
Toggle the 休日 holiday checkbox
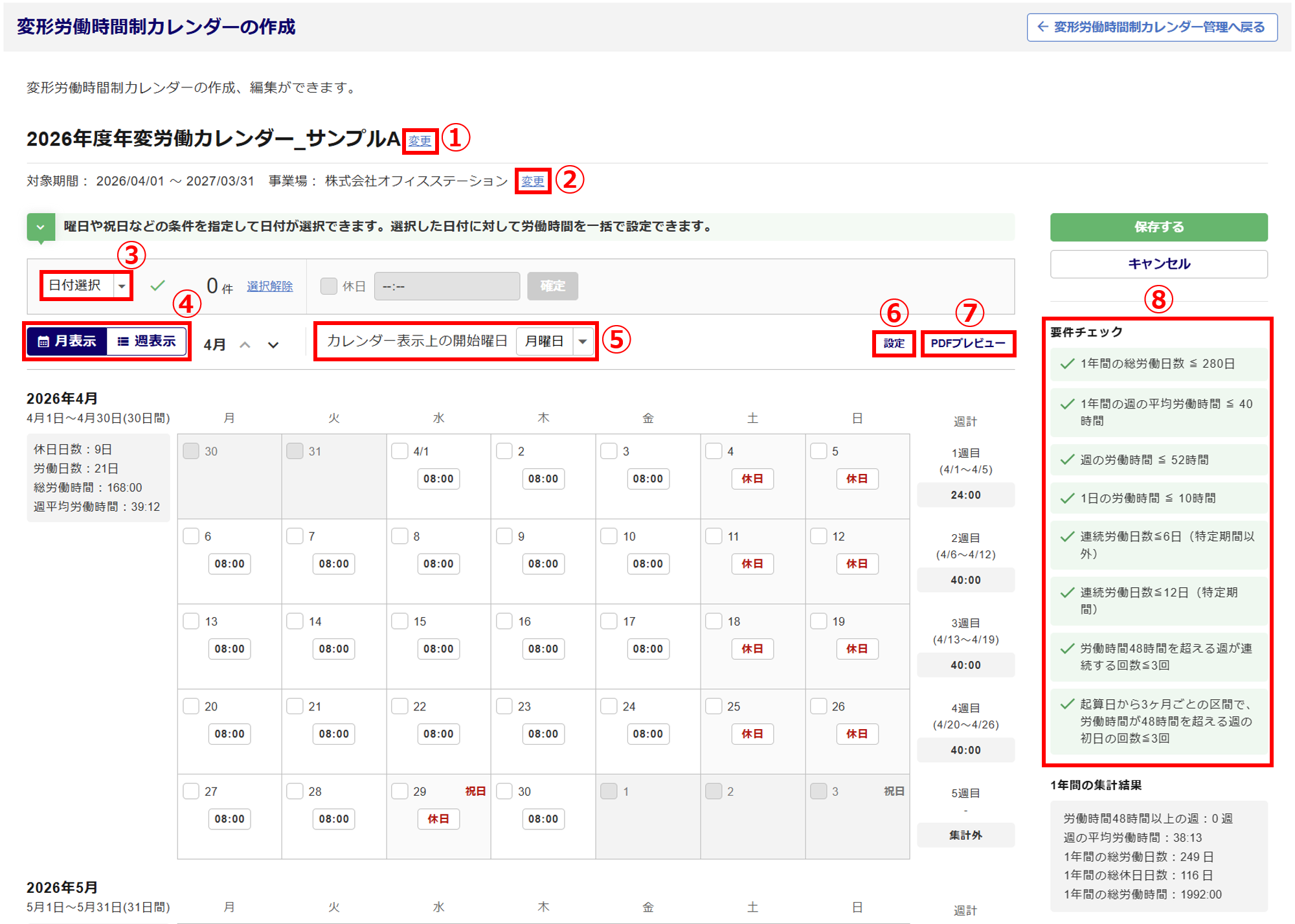click(x=329, y=286)
